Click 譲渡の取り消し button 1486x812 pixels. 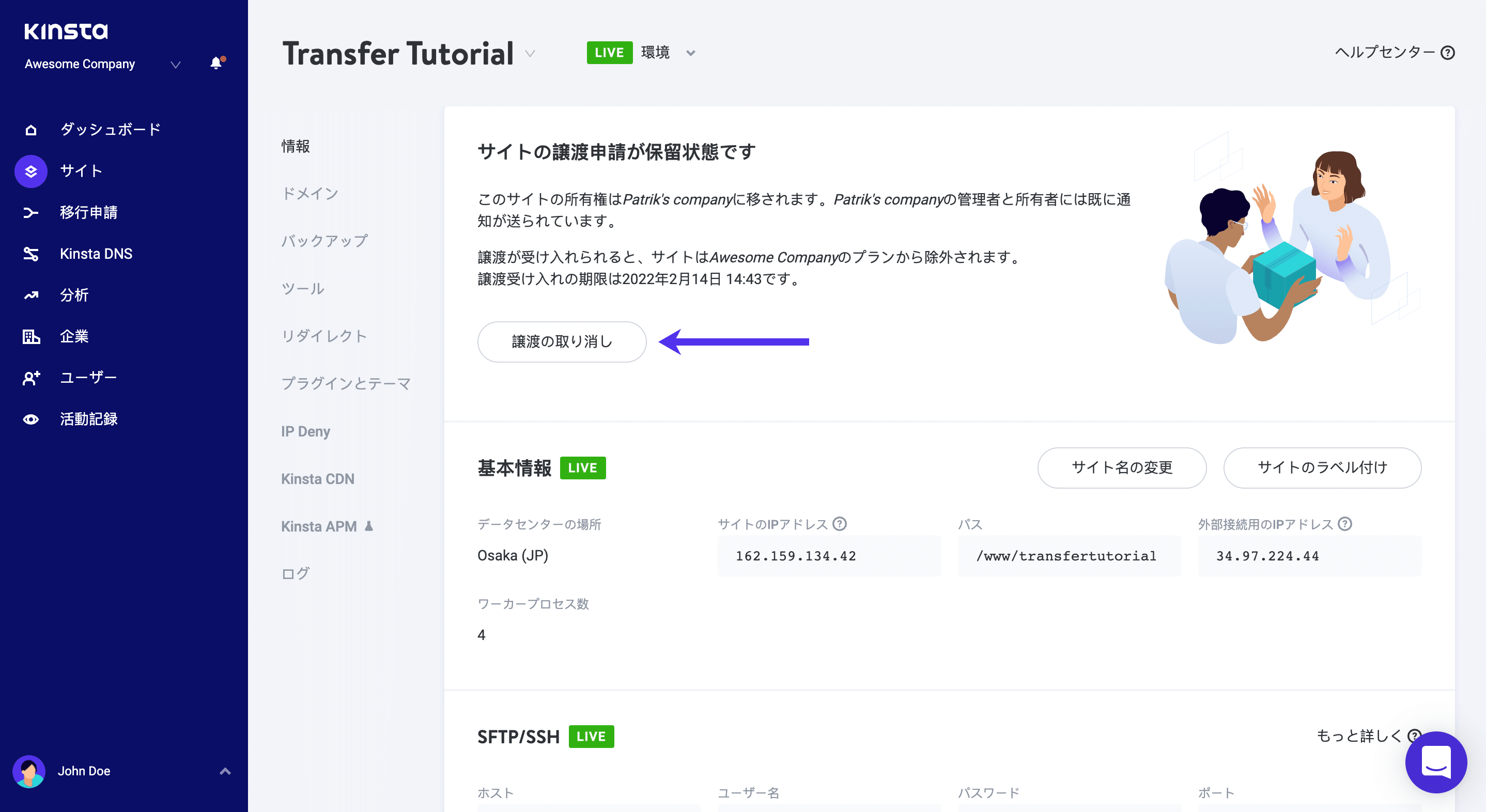[x=562, y=342]
